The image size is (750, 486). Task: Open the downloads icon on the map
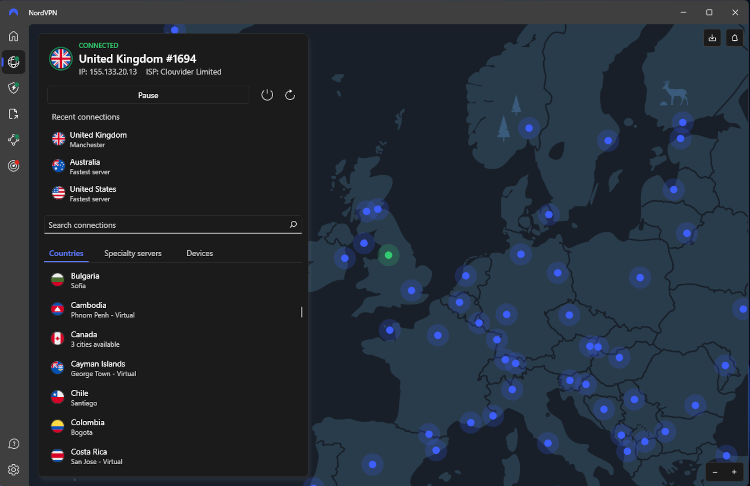tap(712, 38)
